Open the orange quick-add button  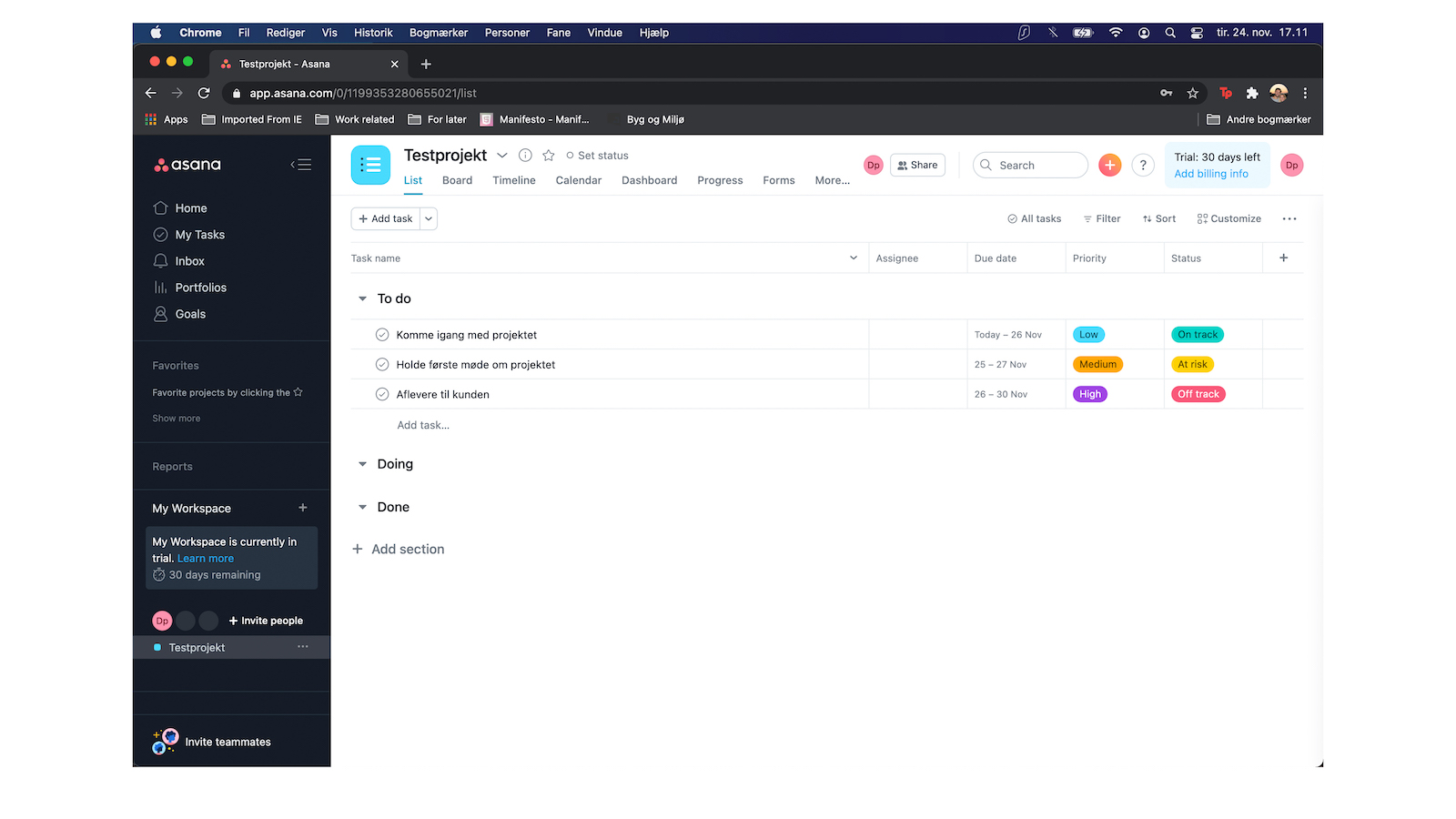(1109, 165)
